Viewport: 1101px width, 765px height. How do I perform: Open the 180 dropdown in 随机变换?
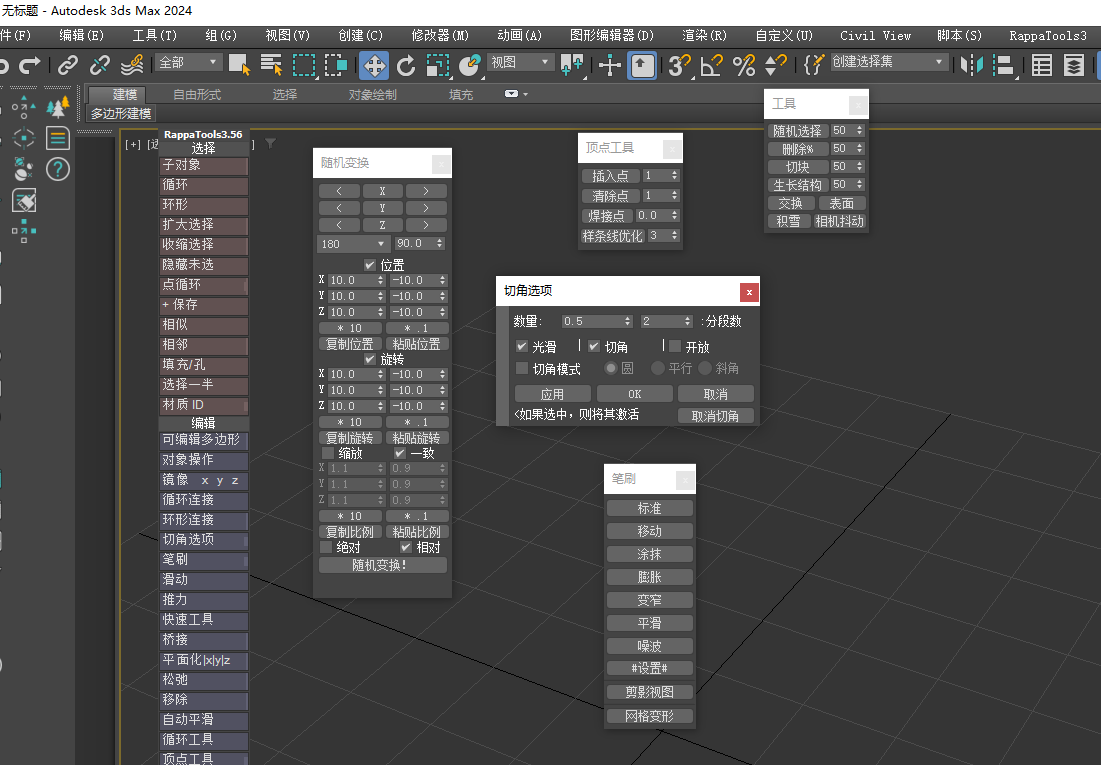click(x=353, y=244)
